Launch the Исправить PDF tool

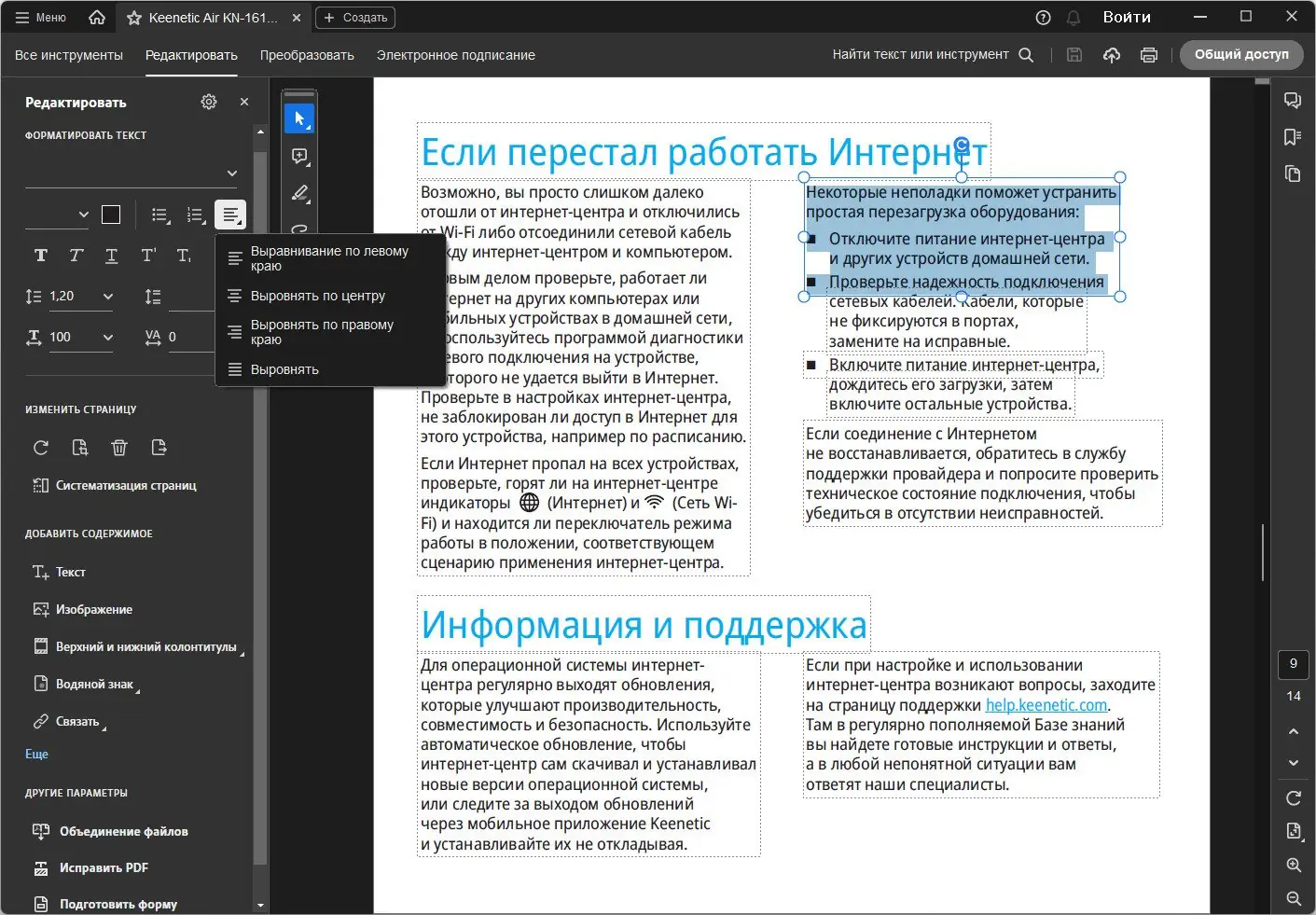pyautogui.click(x=103, y=867)
